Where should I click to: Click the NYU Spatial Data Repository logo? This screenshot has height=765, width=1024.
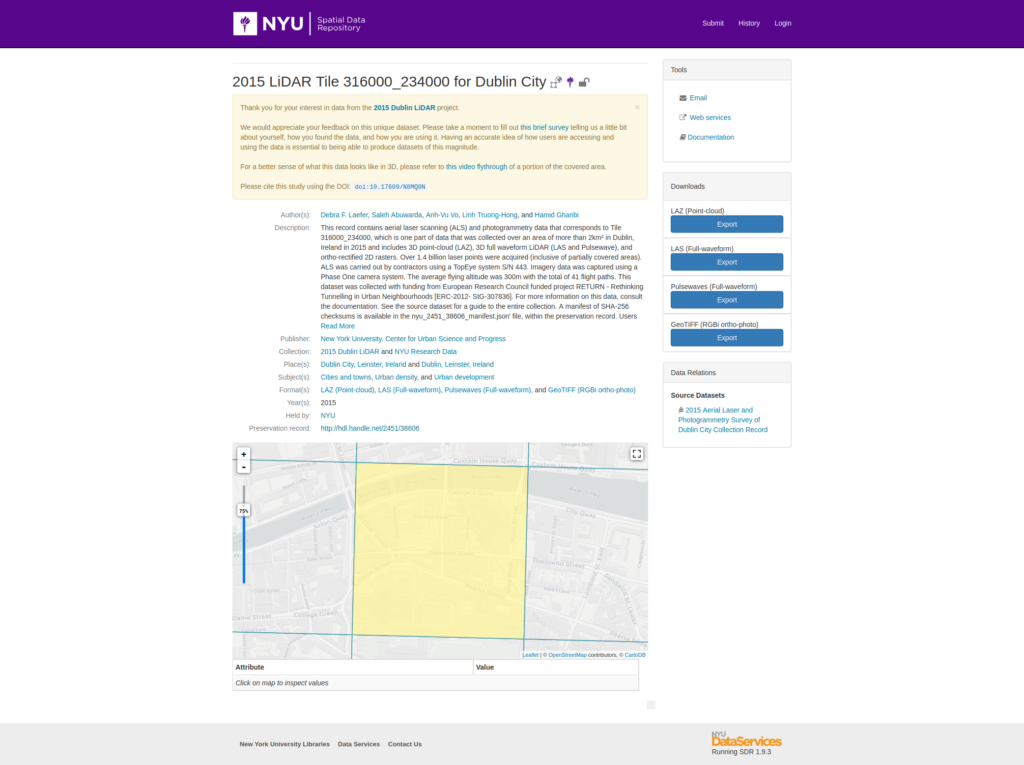(x=299, y=24)
